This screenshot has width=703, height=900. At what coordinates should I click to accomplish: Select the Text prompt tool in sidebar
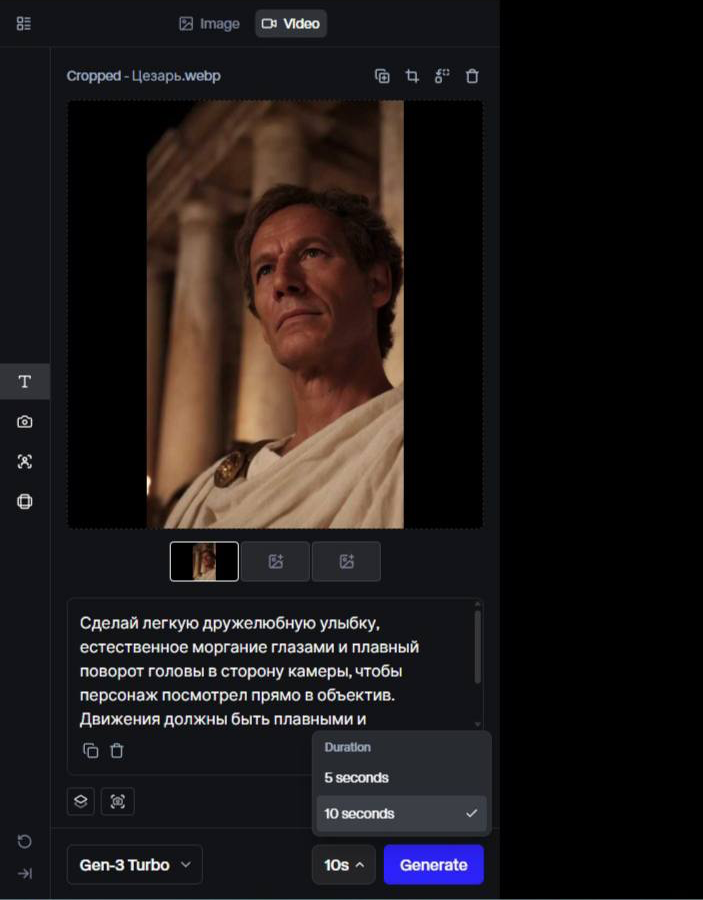coord(25,382)
